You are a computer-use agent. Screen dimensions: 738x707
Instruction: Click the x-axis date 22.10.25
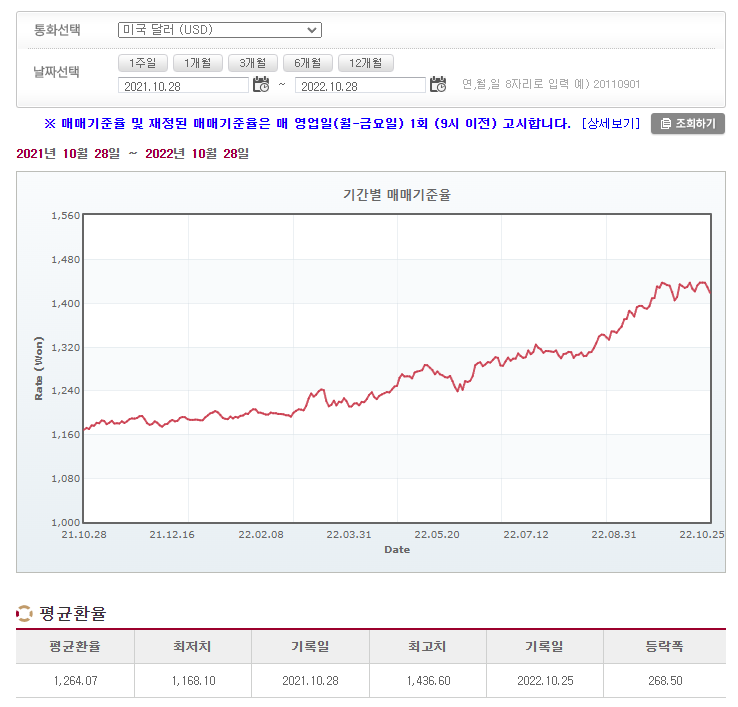coord(702,535)
